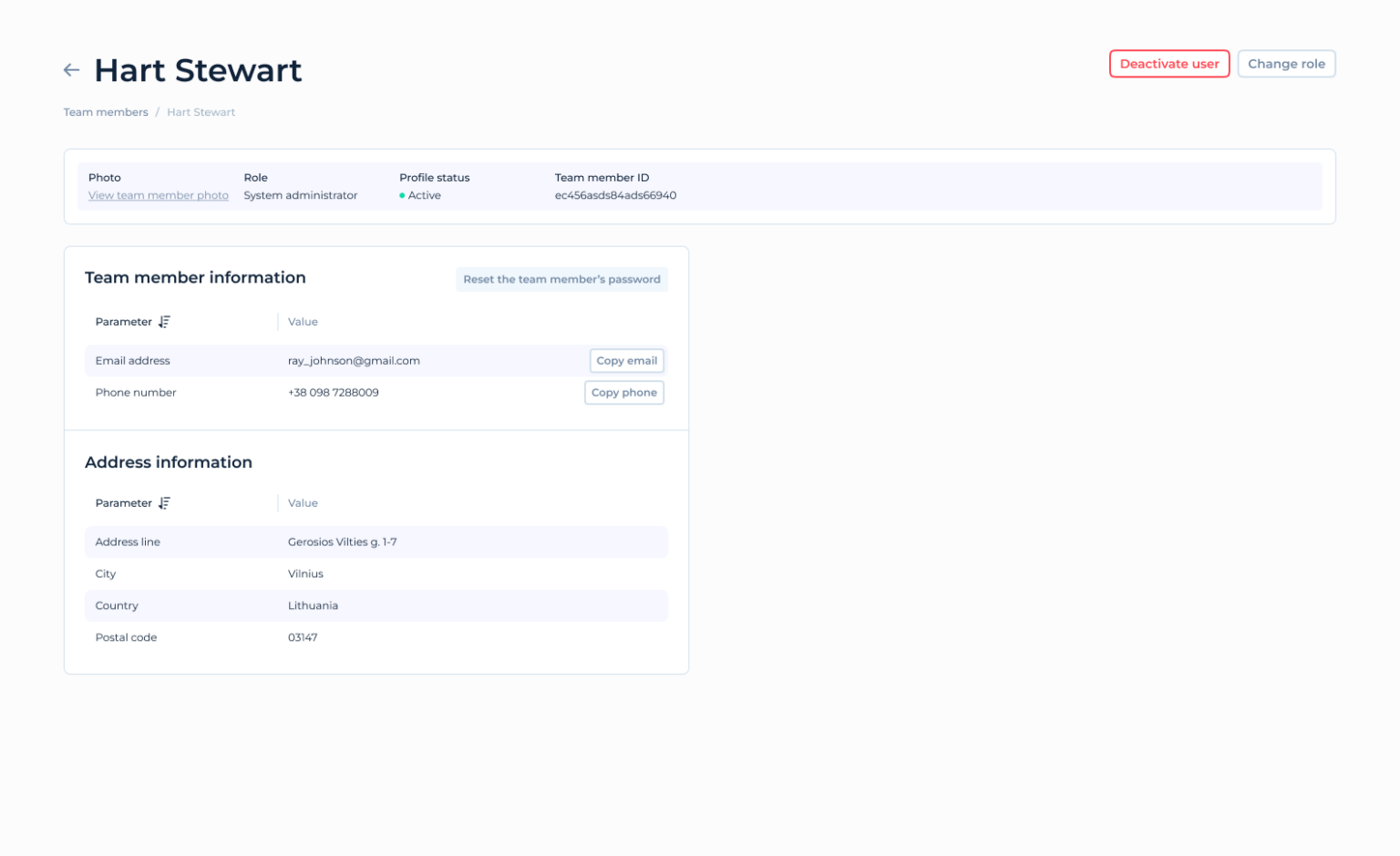The height and width of the screenshot is (856, 1400).
Task: Click the Email address row
Action: pyautogui.click(x=133, y=360)
